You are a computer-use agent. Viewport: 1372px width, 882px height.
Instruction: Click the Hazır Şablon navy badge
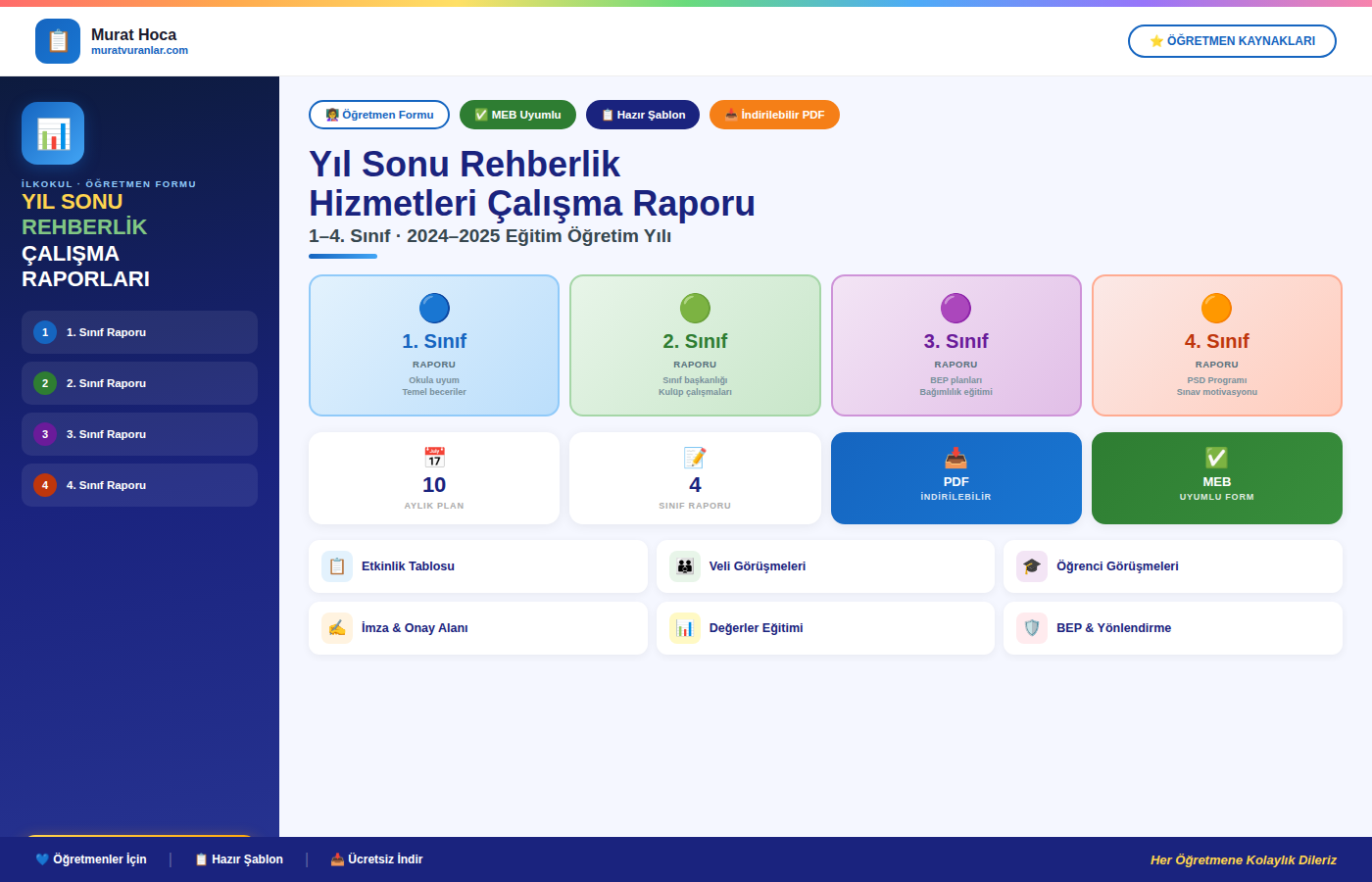(x=643, y=115)
